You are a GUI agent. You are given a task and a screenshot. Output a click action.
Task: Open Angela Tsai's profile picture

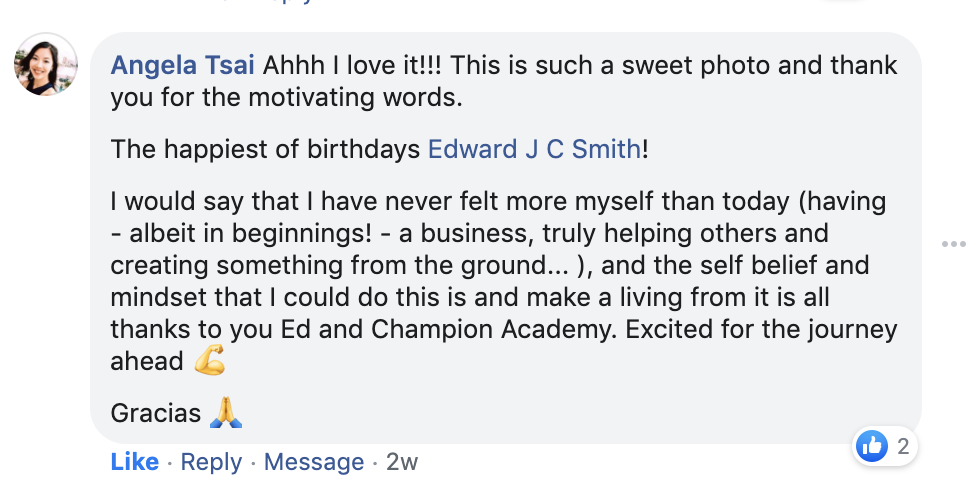(46, 66)
